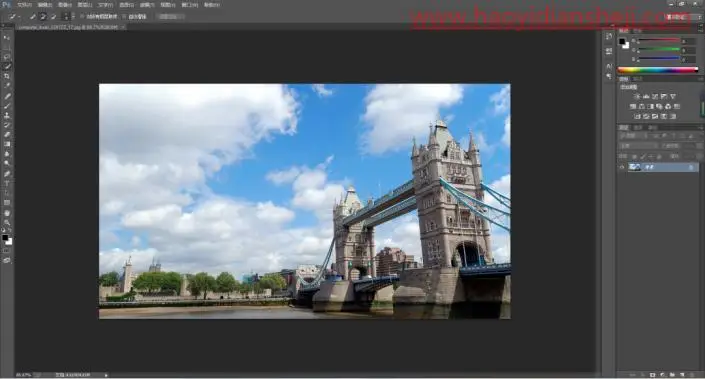The image size is (705, 379).
Task: Select the Spot Healing Brush tool
Action: click(7, 96)
